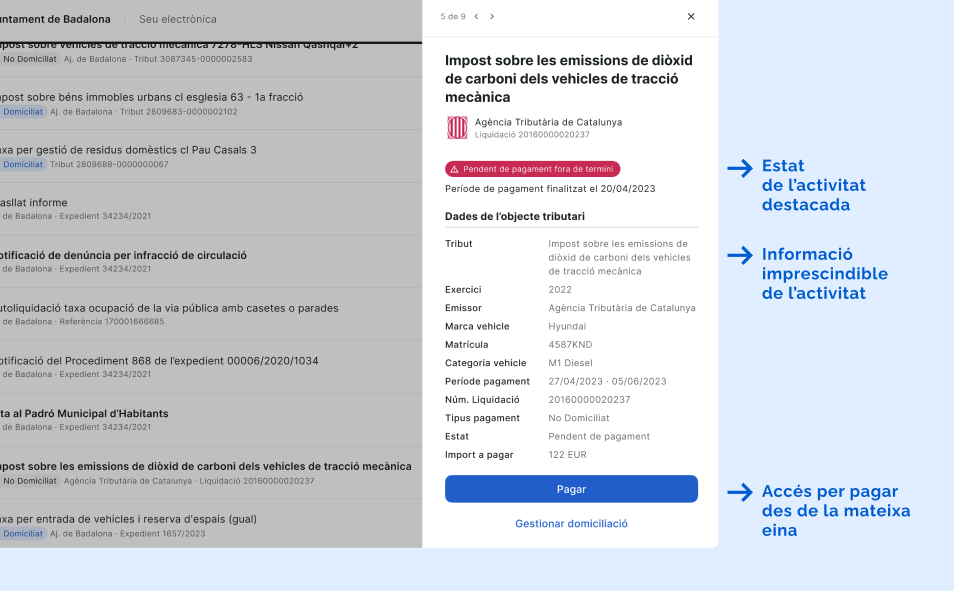The image size is (954, 591).
Task: Close the activity detail panel
Action: (x=691, y=17)
